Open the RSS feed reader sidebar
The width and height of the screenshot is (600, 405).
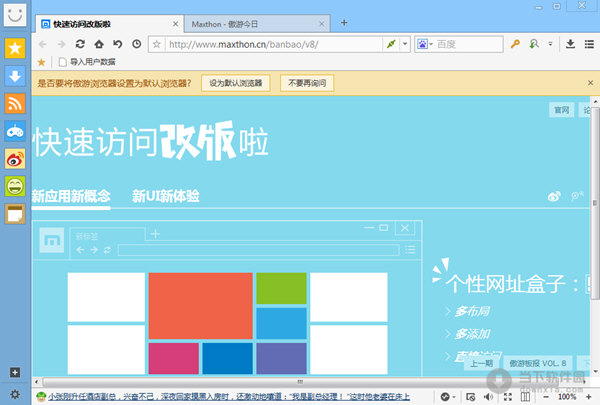pos(15,103)
